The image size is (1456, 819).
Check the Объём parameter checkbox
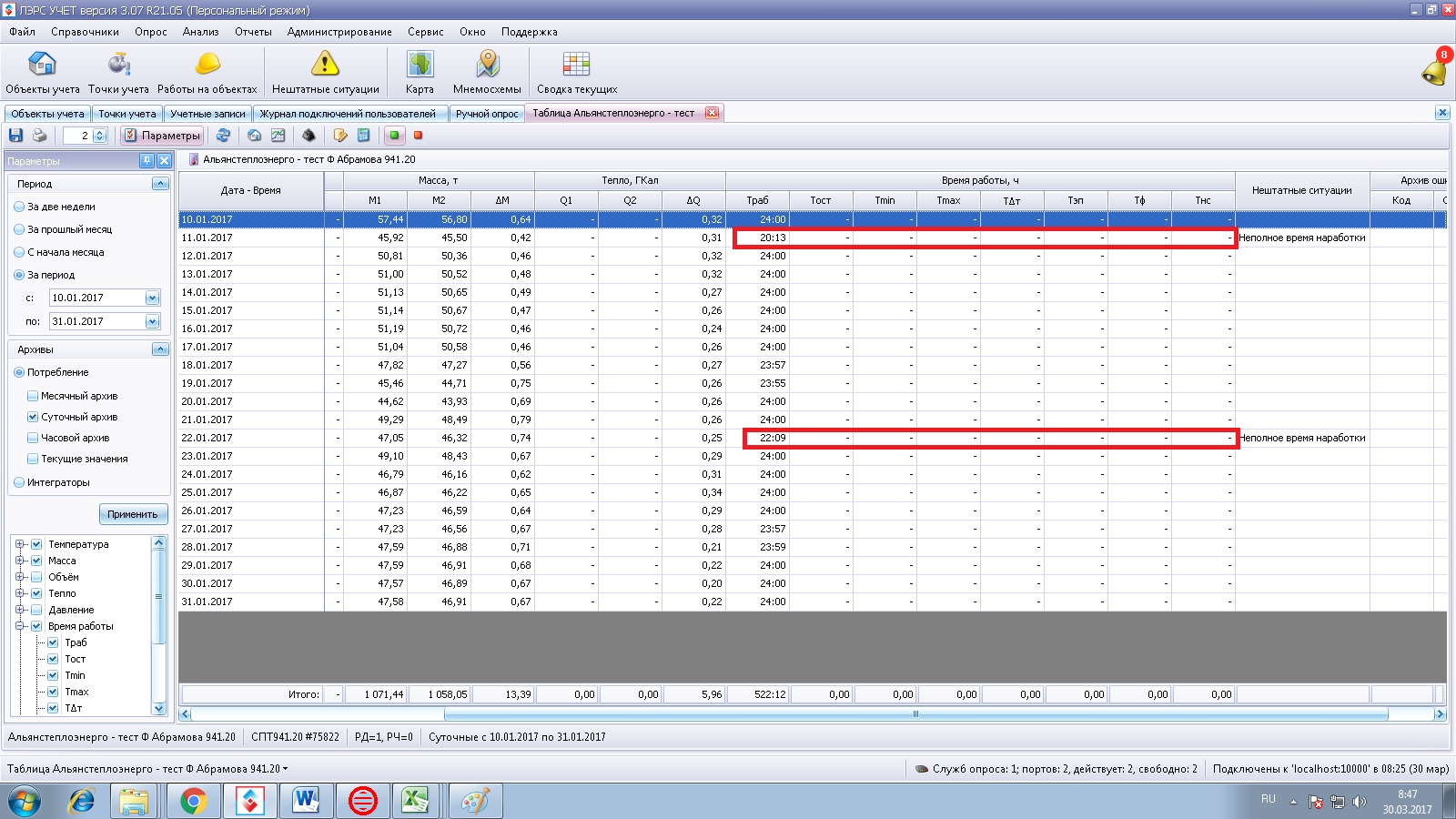tap(36, 577)
